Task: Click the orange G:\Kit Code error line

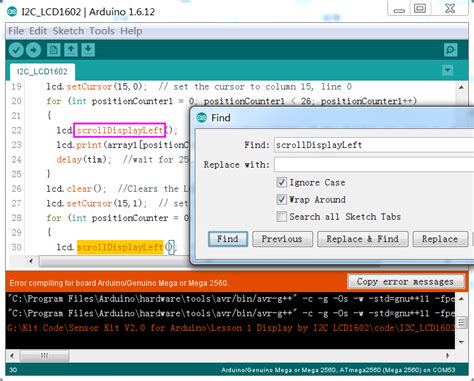Action: pos(231,328)
